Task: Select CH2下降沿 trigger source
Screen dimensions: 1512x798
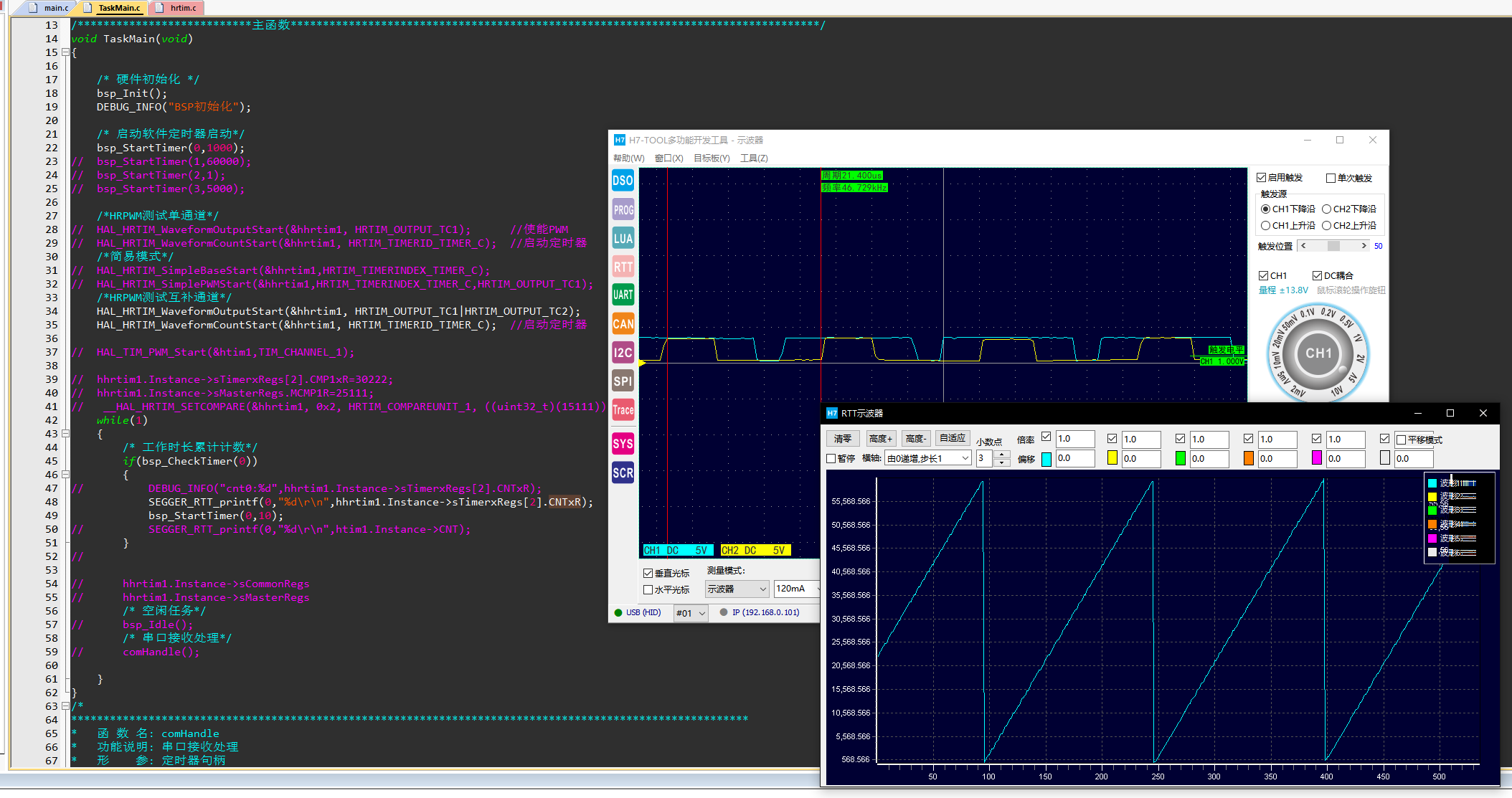Action: [x=1326, y=209]
